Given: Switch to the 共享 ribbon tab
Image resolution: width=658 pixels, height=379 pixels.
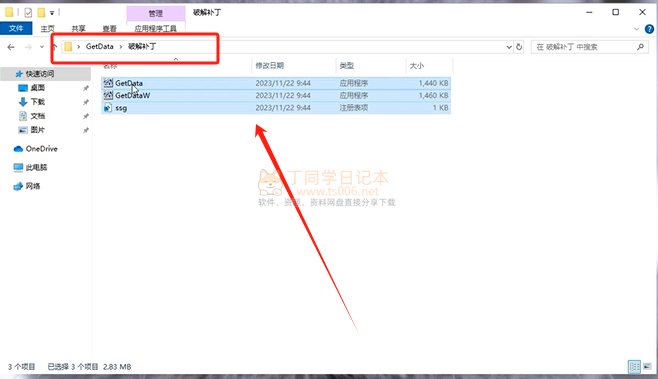Looking at the screenshot, I should [x=78, y=29].
